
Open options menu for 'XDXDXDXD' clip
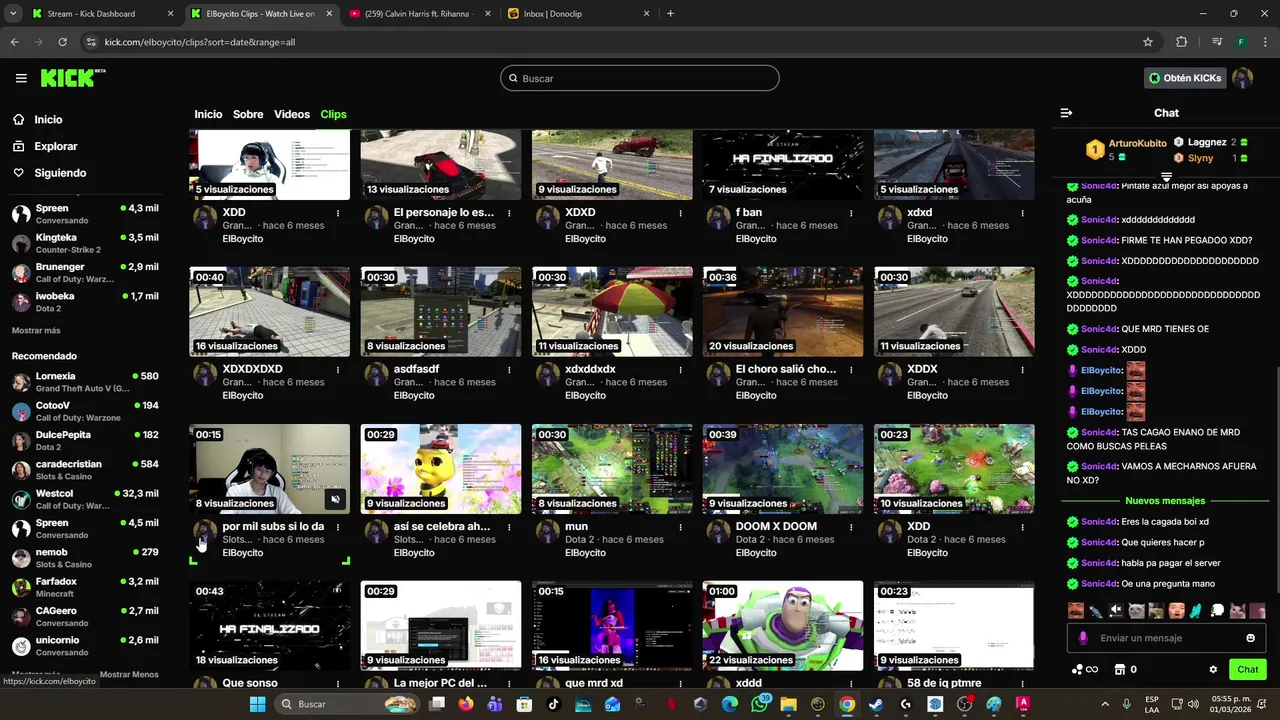click(x=338, y=369)
